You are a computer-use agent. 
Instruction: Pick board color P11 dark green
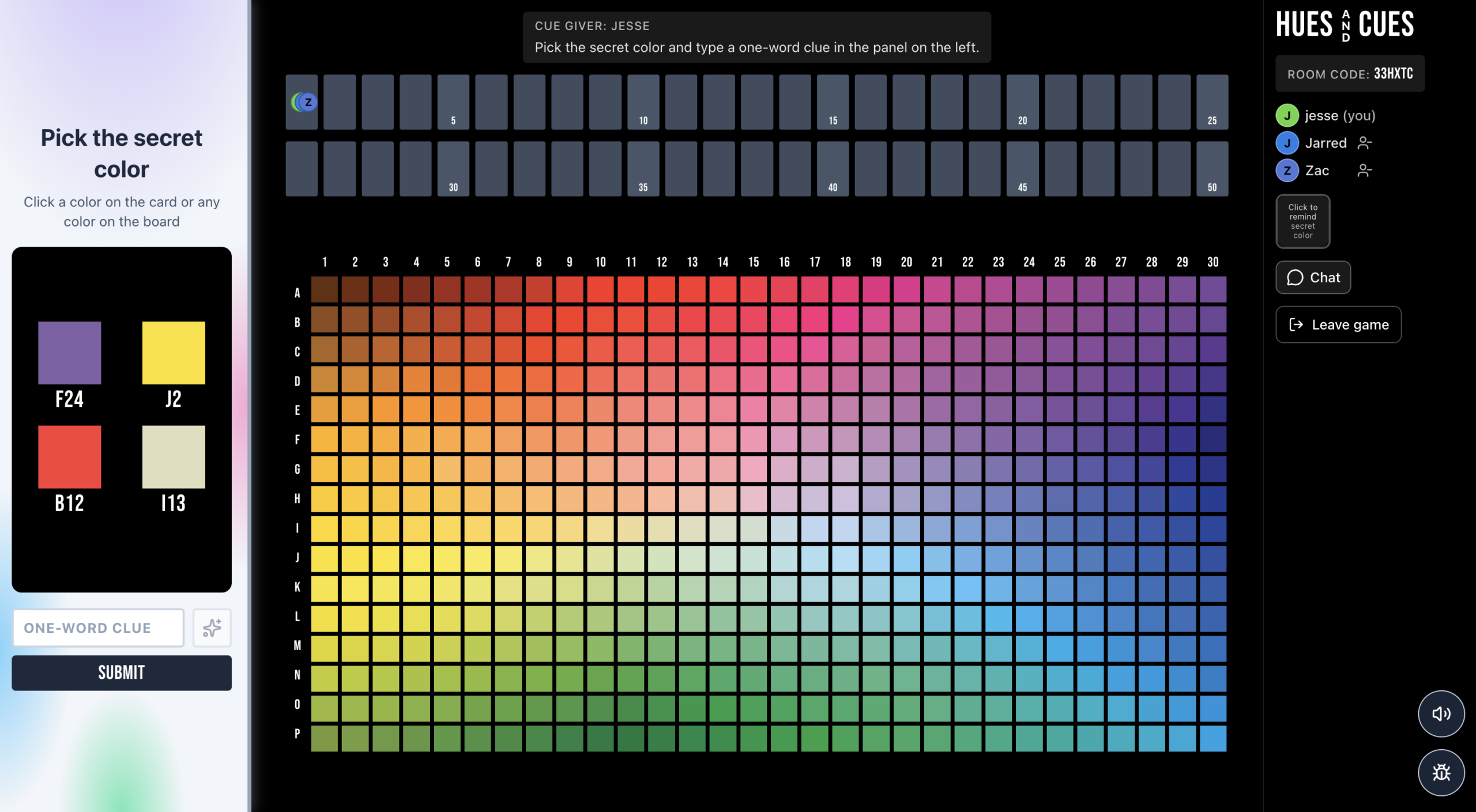[631, 739]
